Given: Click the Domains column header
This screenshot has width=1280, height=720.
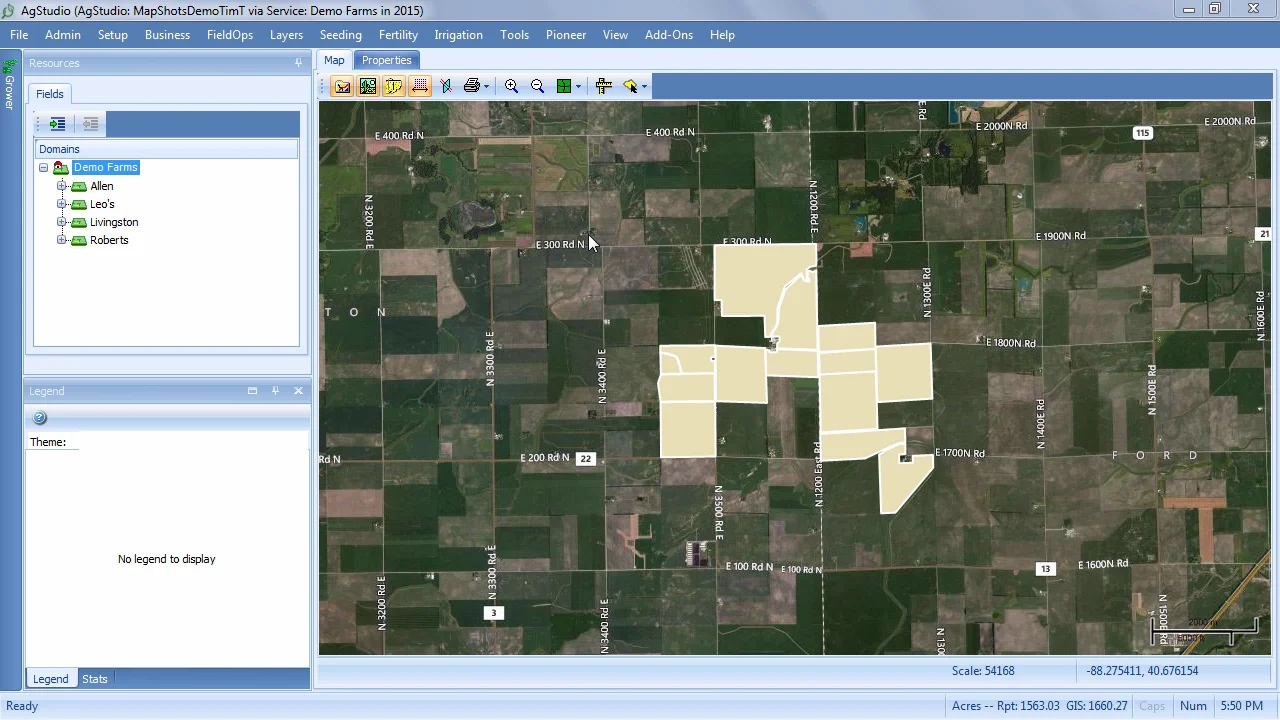Looking at the screenshot, I should (x=166, y=149).
